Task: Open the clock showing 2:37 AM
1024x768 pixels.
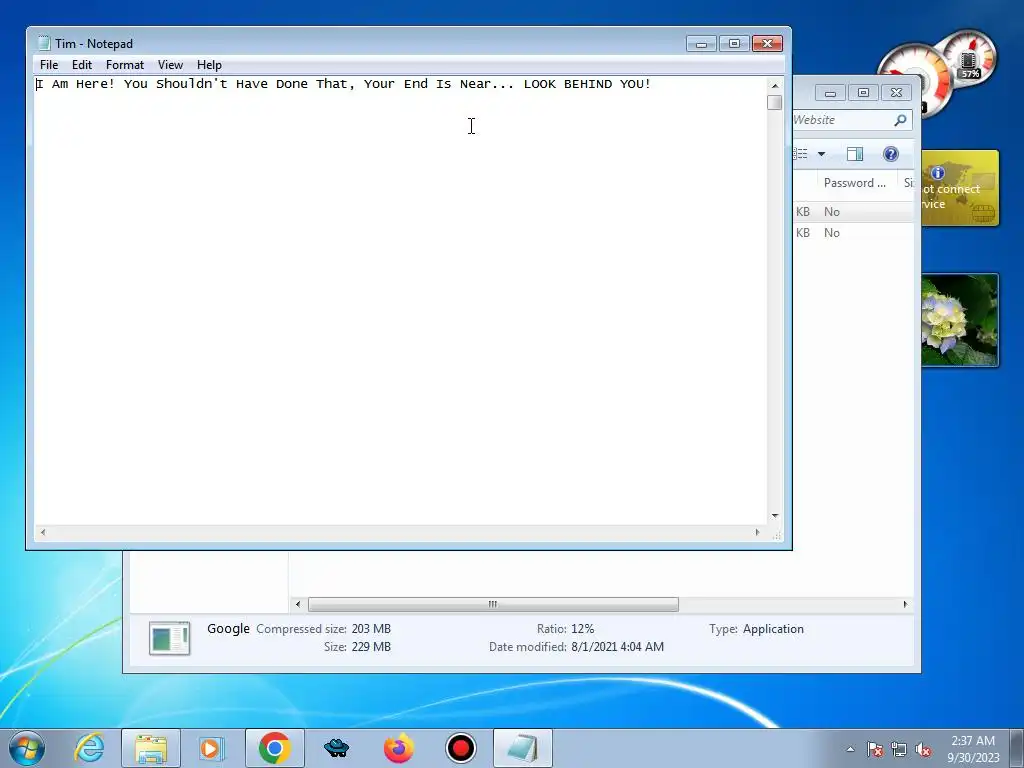Action: (973, 749)
